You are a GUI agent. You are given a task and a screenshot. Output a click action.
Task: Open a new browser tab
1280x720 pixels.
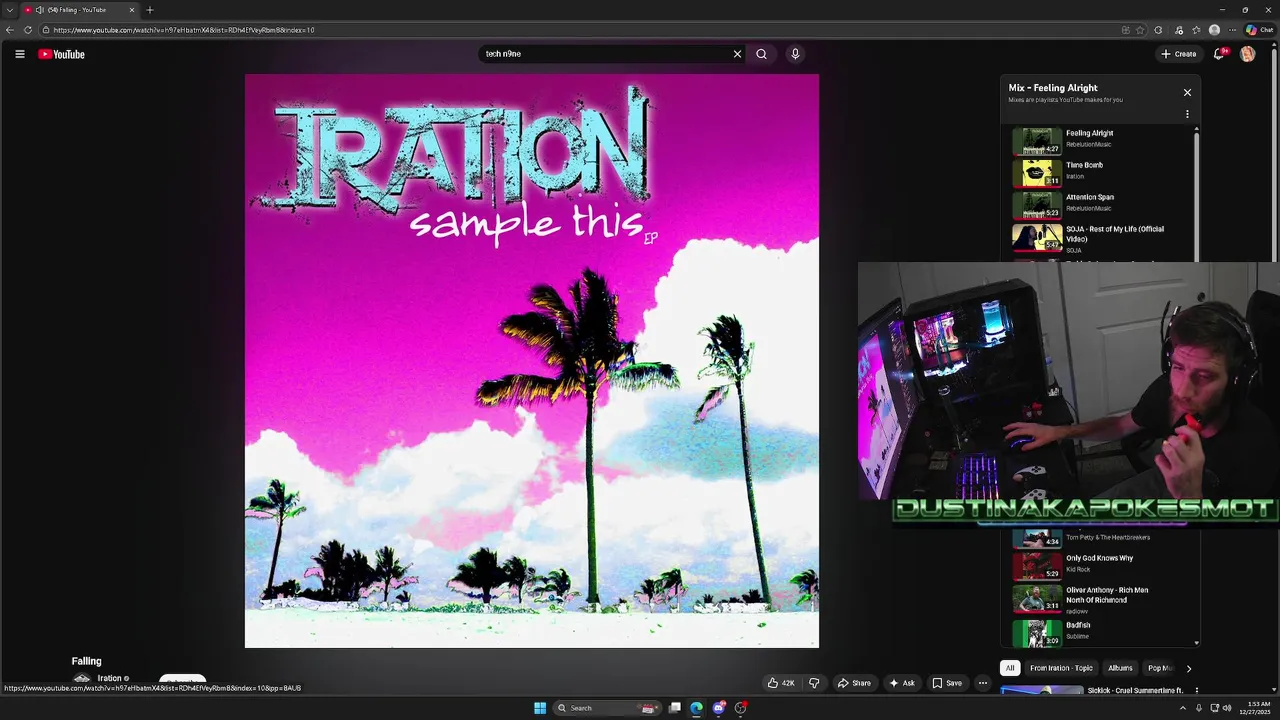(x=150, y=10)
